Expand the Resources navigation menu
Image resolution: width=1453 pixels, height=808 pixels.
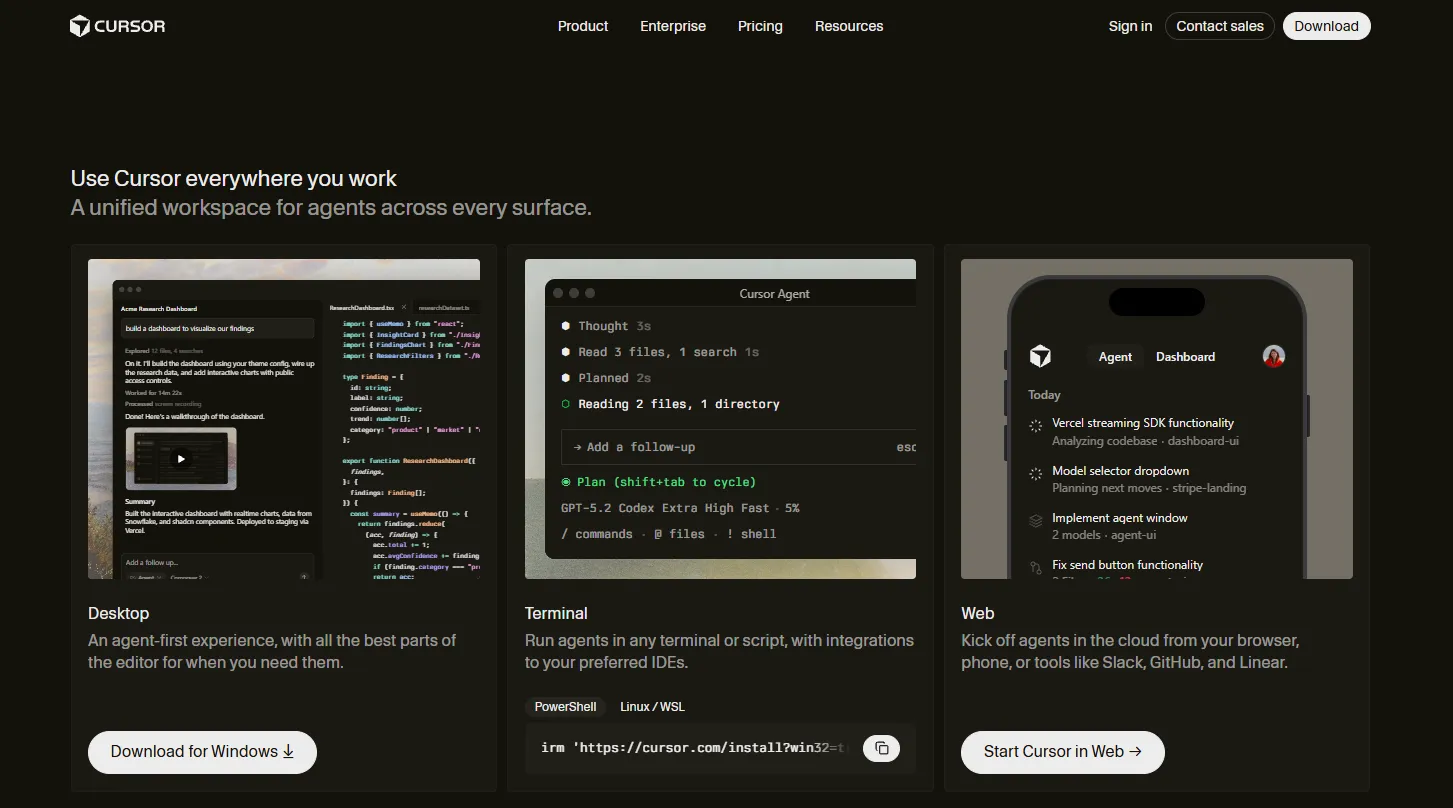pyautogui.click(x=849, y=26)
